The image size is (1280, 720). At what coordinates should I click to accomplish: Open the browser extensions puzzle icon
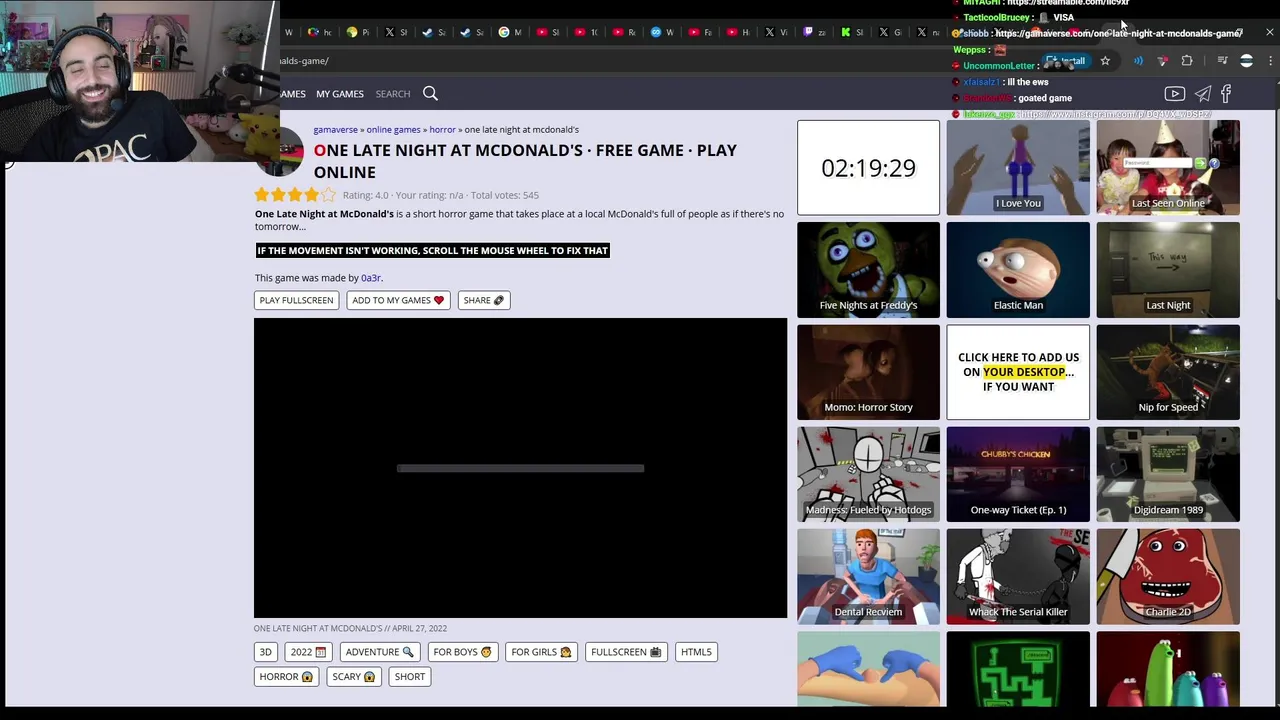tap(1187, 61)
